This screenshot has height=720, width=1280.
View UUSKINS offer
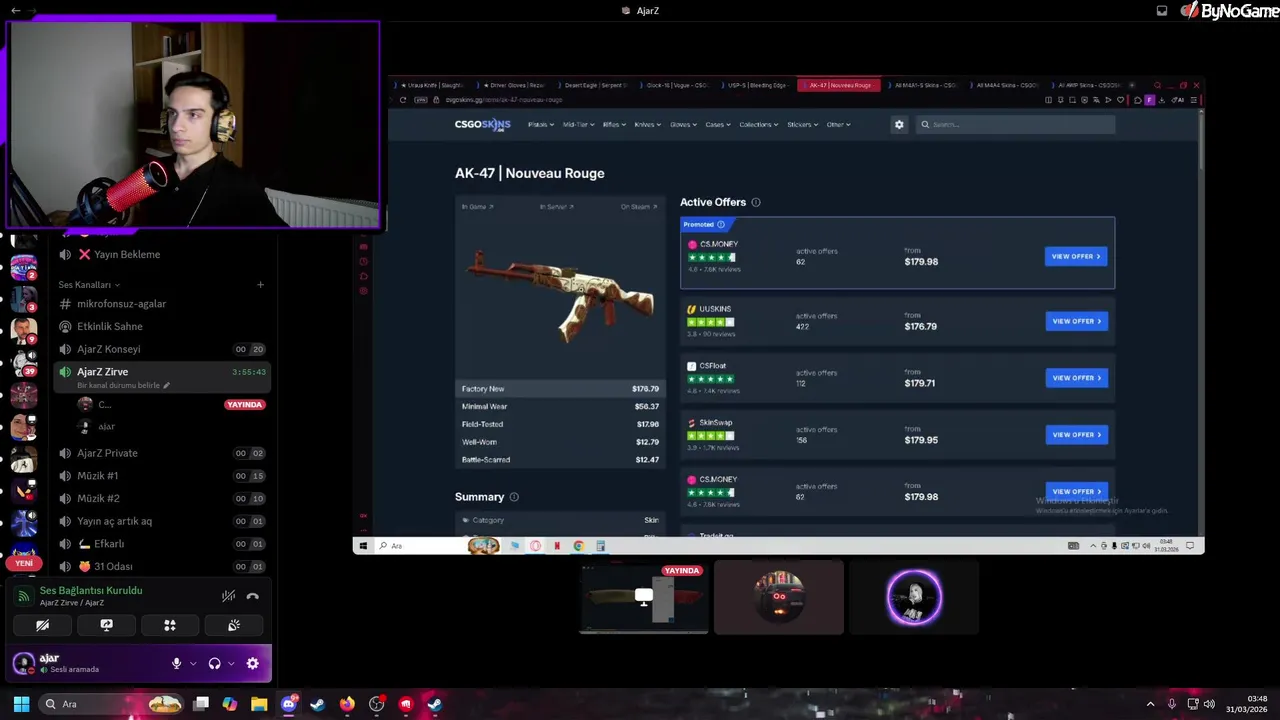1076,321
